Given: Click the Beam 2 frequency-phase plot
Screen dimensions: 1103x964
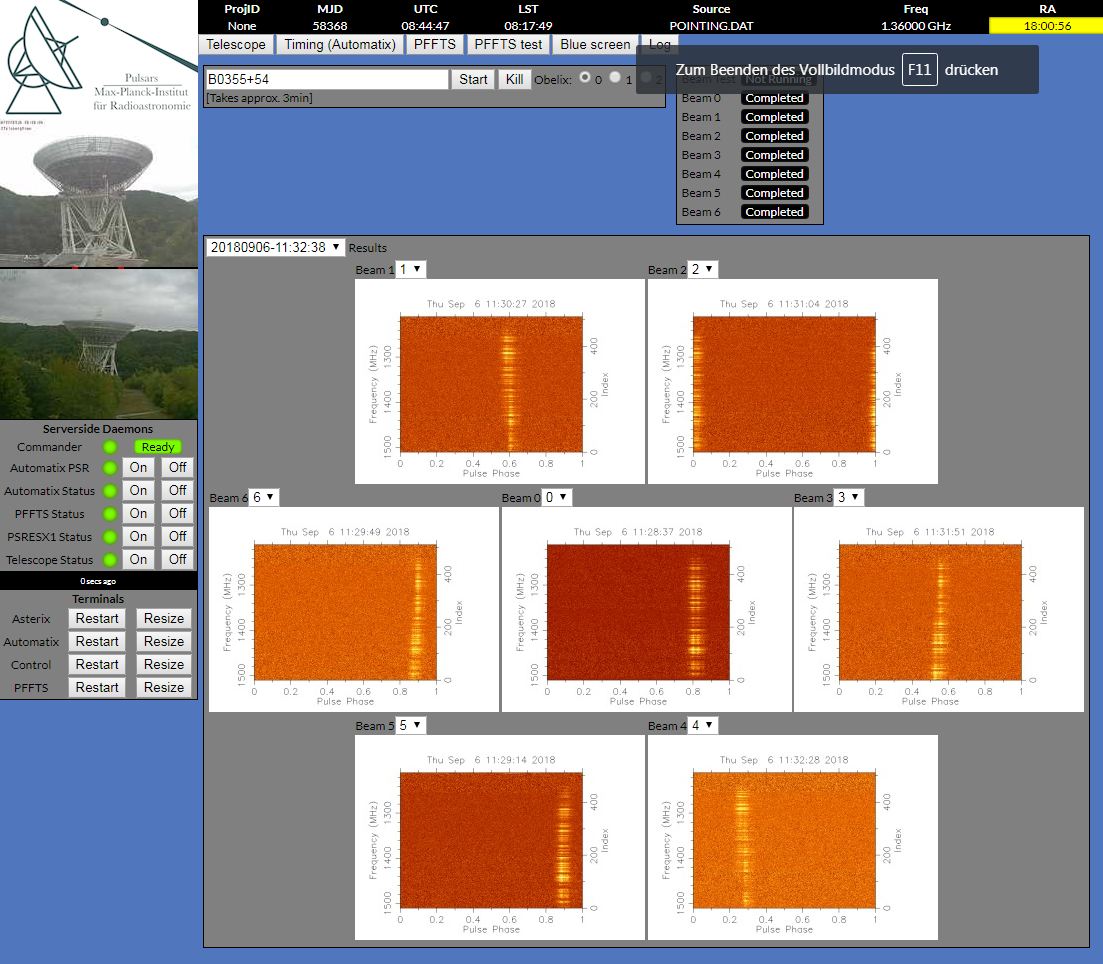Looking at the screenshot, I should 792,381.
